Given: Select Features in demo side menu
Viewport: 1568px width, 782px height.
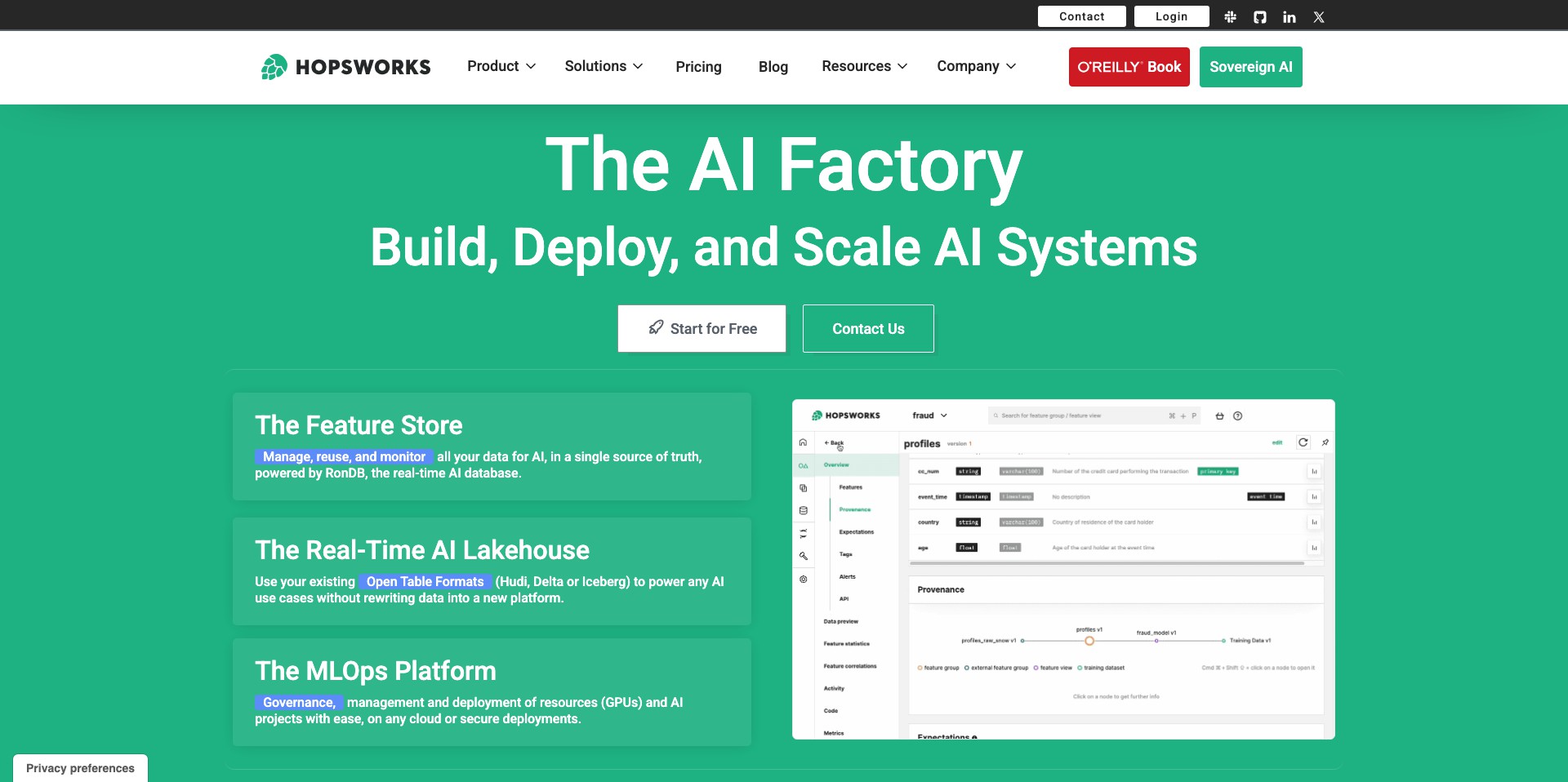Looking at the screenshot, I should [x=850, y=487].
